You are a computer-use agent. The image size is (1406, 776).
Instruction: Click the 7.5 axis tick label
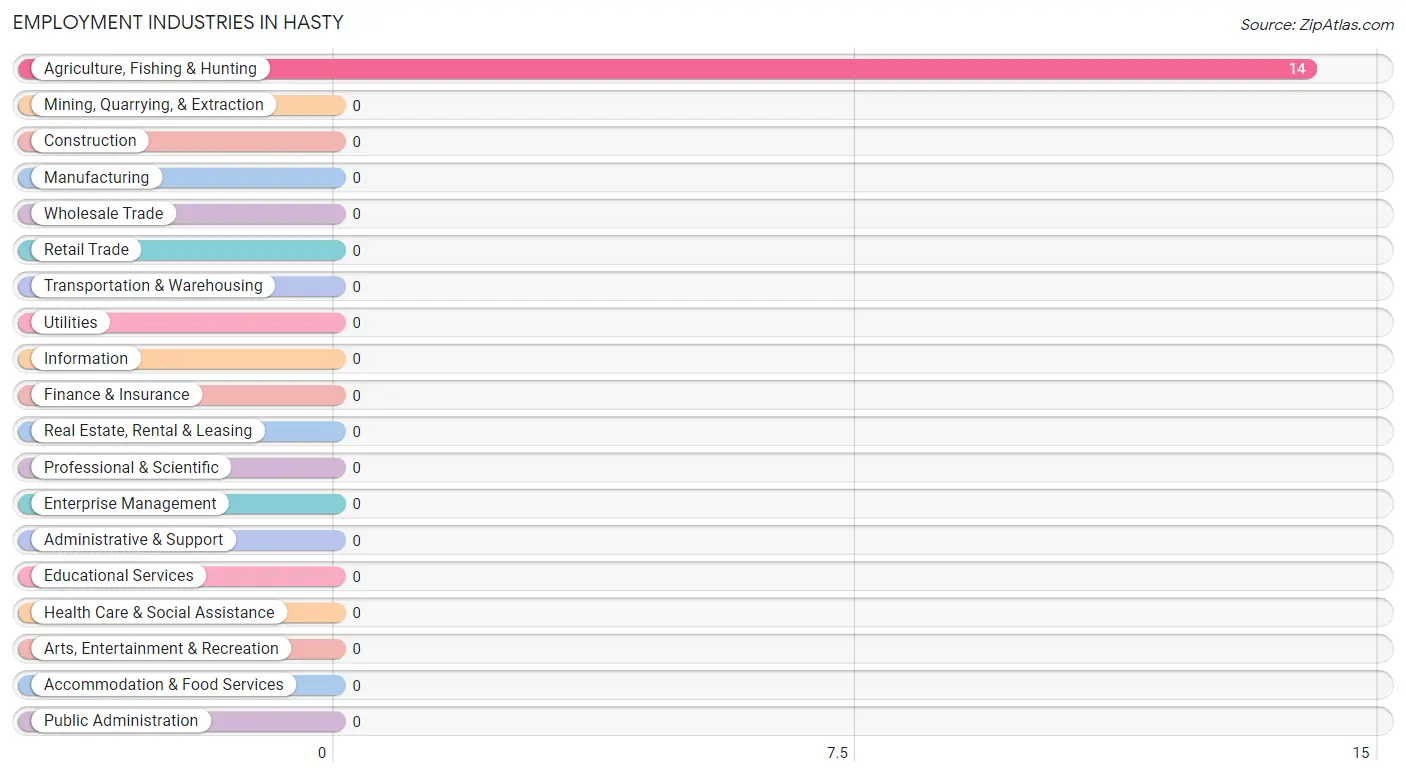(x=837, y=753)
